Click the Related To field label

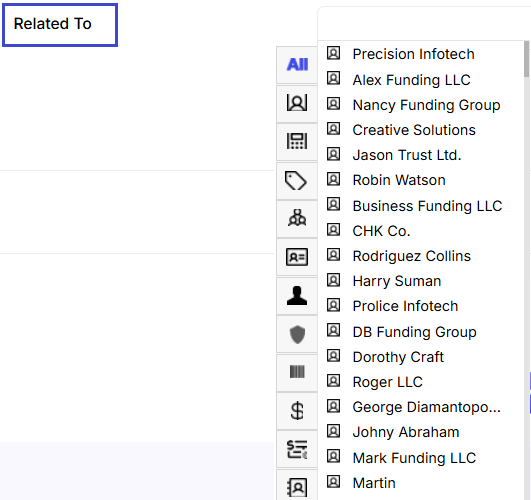[52, 24]
